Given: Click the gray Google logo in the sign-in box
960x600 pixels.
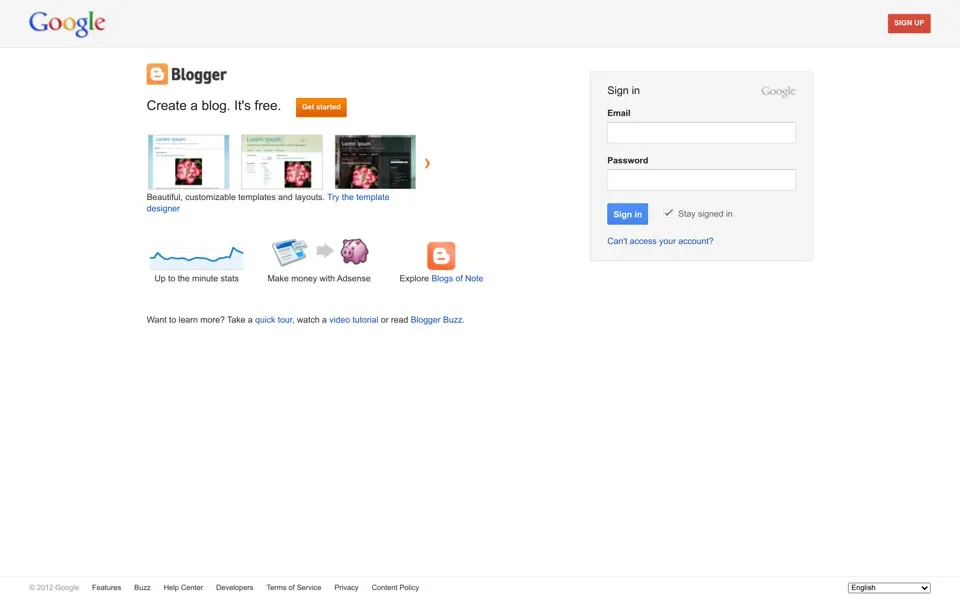Looking at the screenshot, I should pyautogui.click(x=778, y=91).
